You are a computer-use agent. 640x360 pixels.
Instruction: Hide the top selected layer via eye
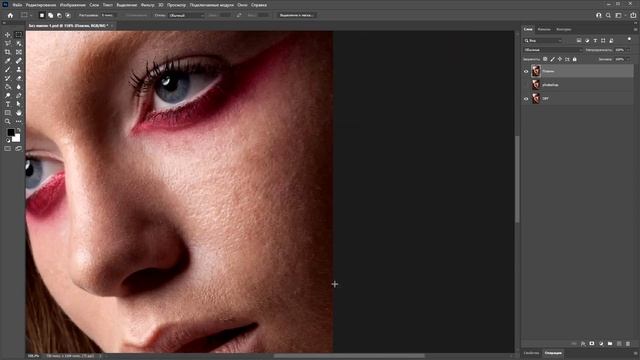(526, 71)
